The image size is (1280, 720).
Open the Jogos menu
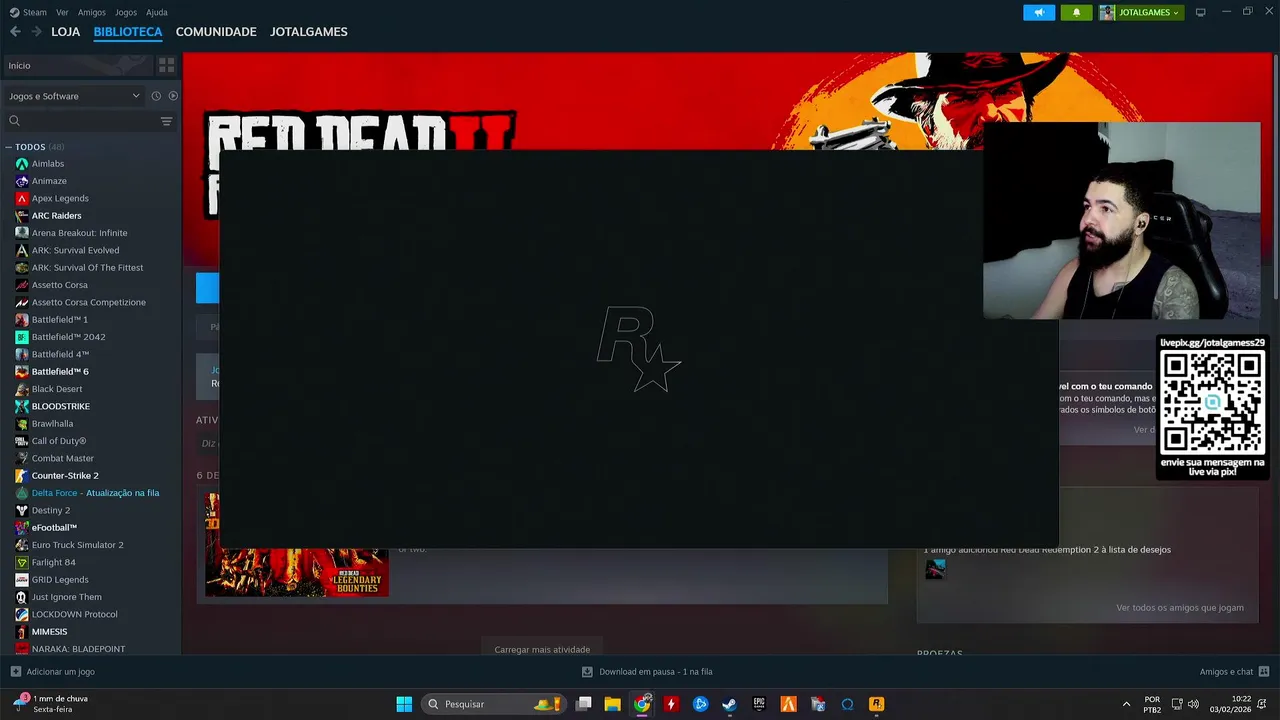click(x=126, y=12)
